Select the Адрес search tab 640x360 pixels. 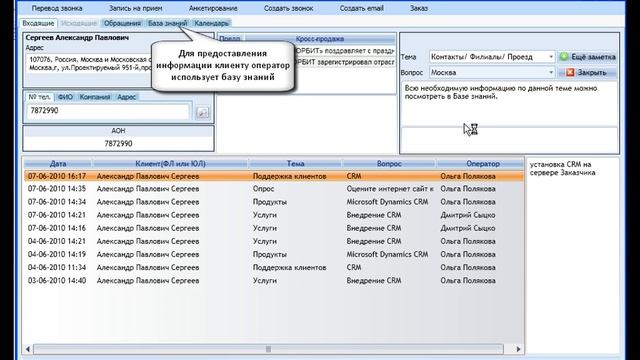(127, 97)
